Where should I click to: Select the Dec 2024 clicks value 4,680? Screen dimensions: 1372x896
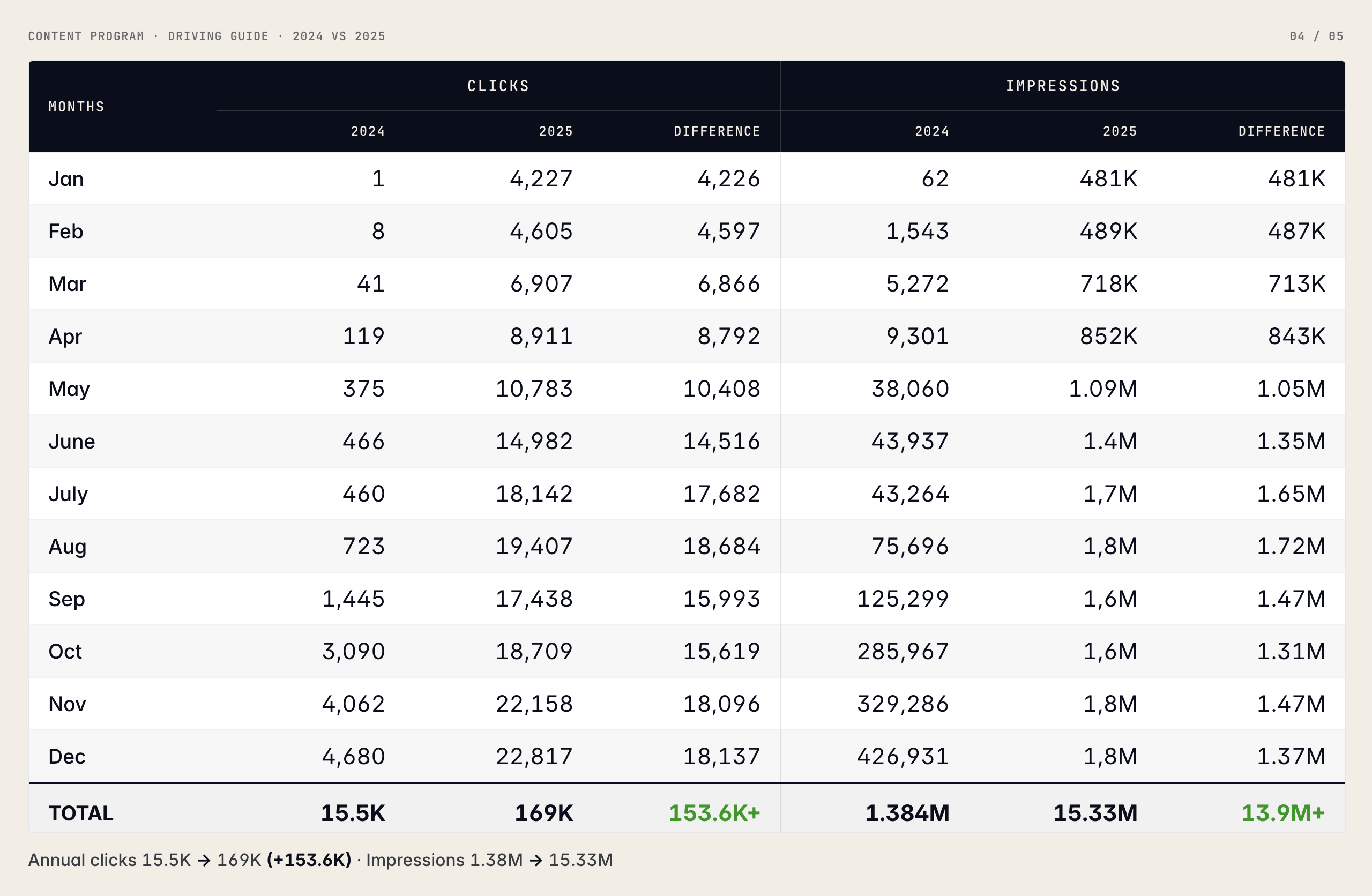(x=353, y=756)
